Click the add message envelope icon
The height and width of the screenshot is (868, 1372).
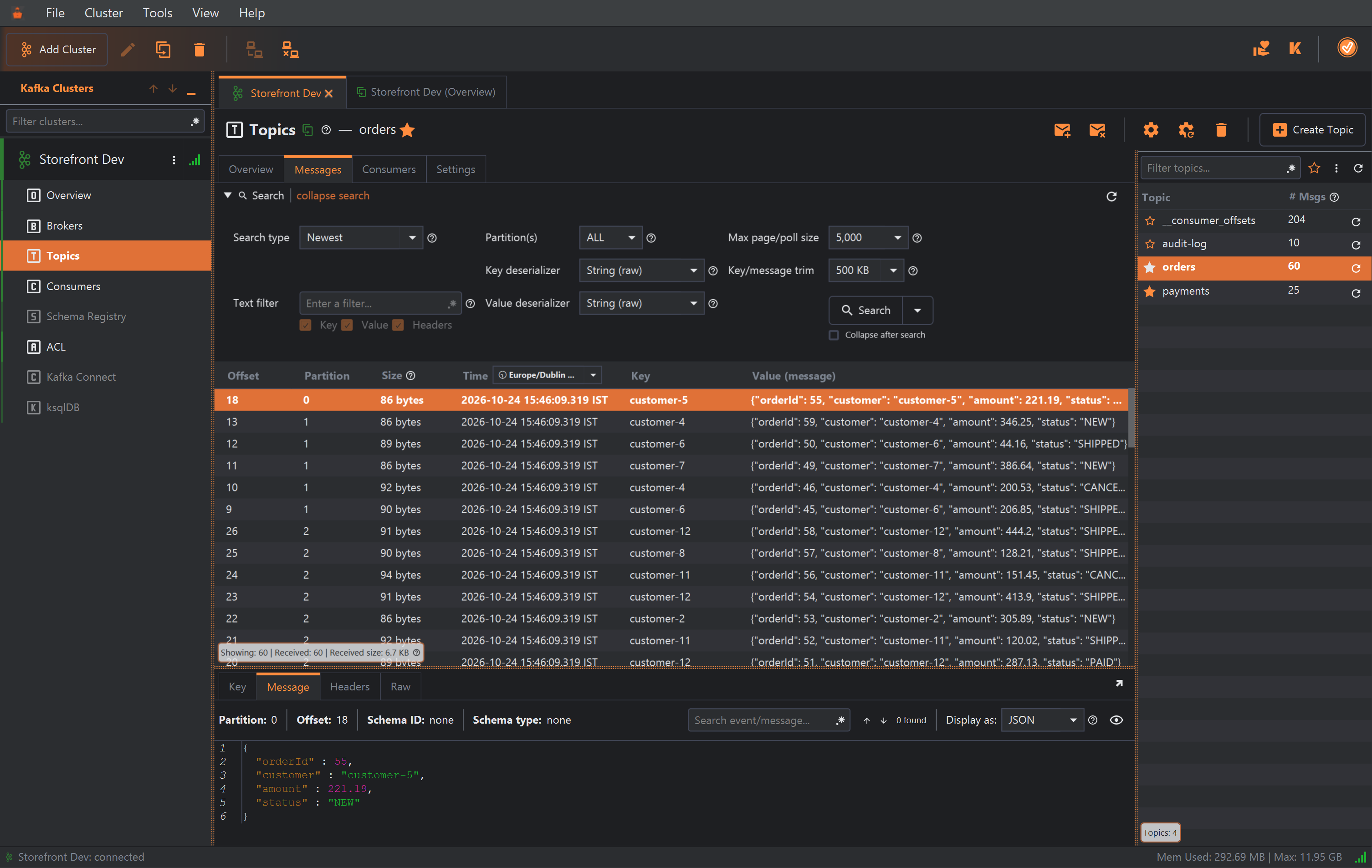tap(1062, 130)
